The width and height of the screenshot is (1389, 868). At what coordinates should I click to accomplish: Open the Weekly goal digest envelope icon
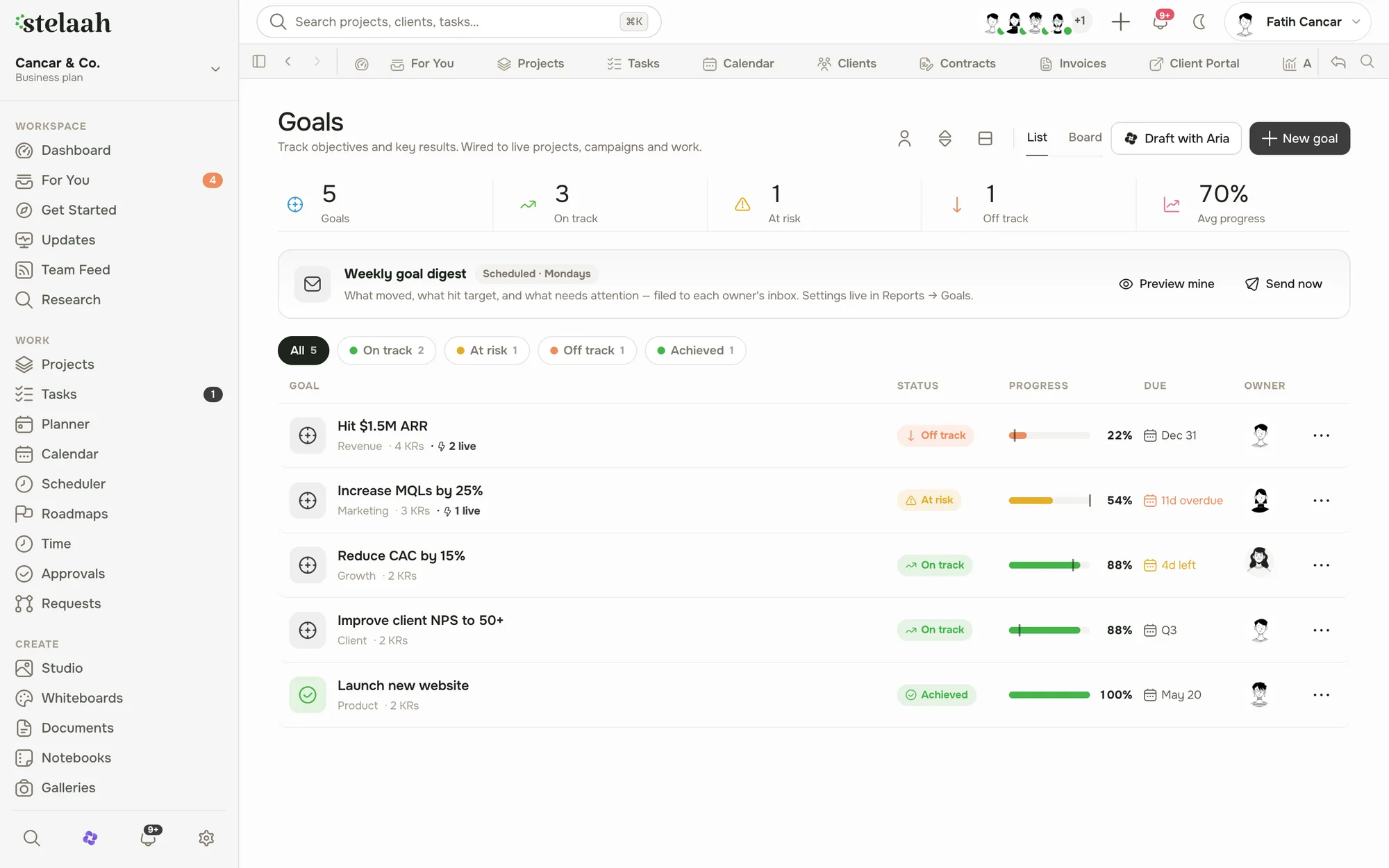[313, 284]
